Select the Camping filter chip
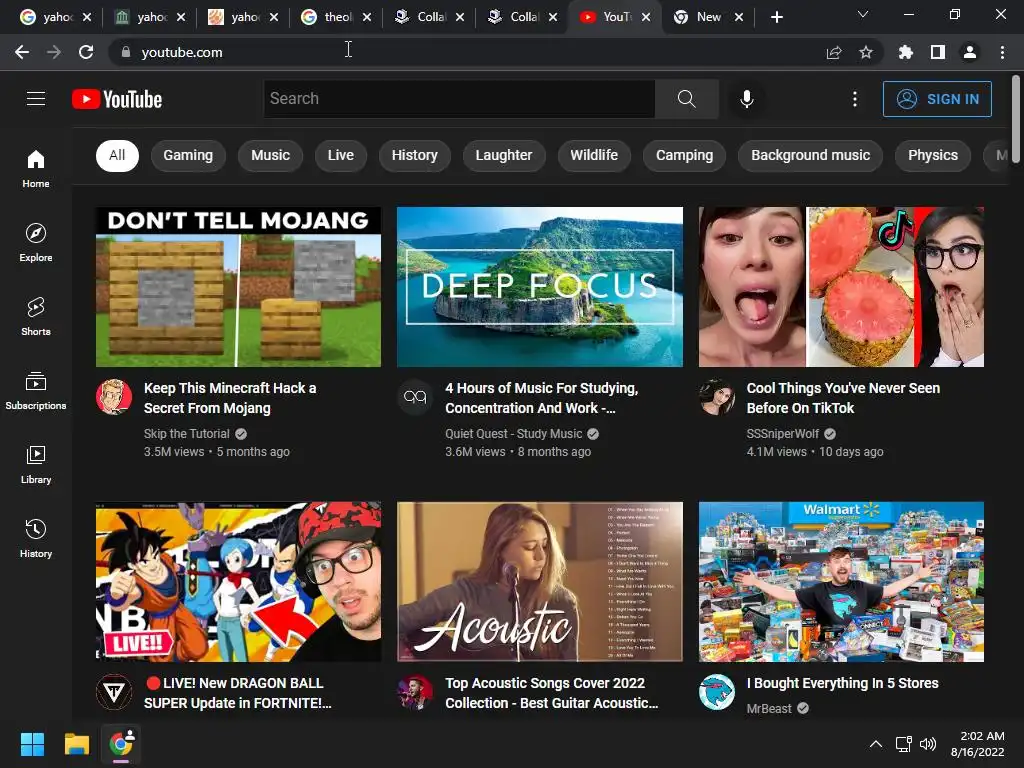 684,155
